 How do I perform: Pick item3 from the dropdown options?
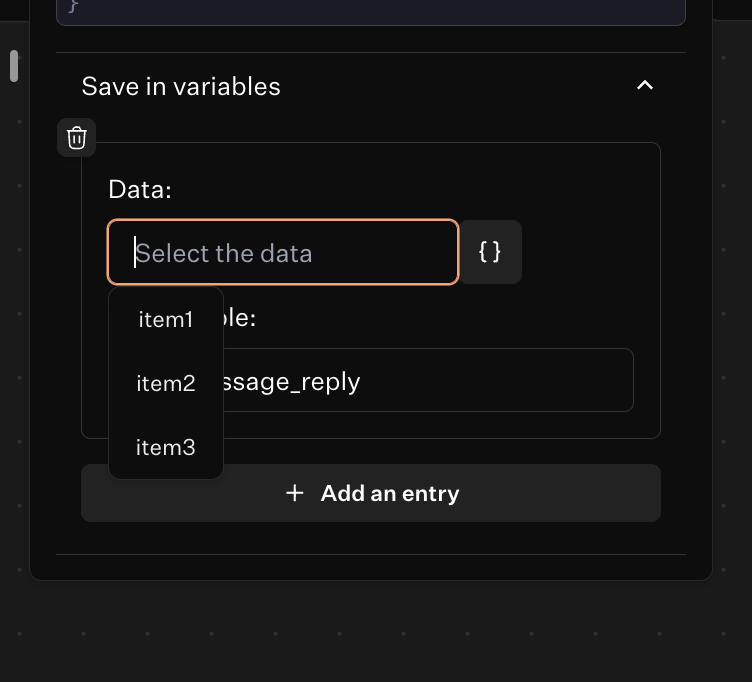click(x=166, y=447)
